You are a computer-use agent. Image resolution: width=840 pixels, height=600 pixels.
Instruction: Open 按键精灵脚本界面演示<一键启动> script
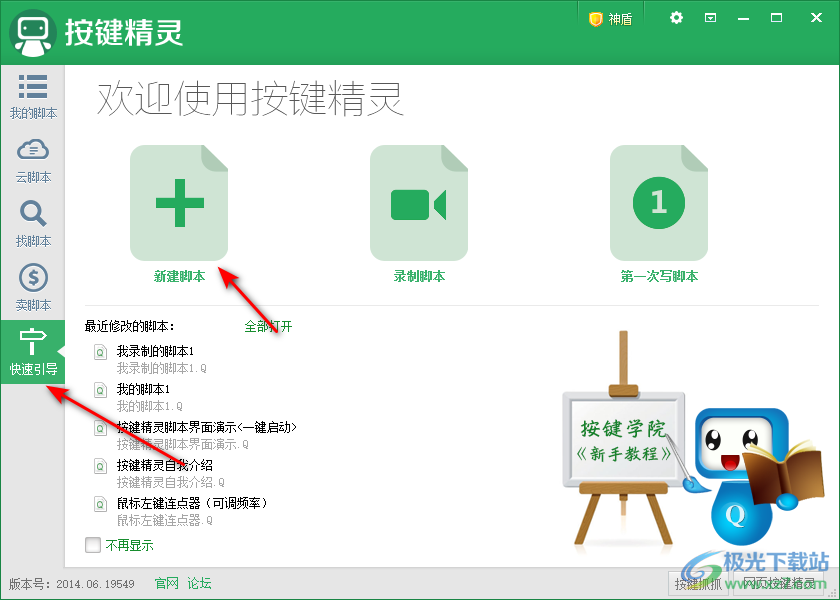coord(207,427)
